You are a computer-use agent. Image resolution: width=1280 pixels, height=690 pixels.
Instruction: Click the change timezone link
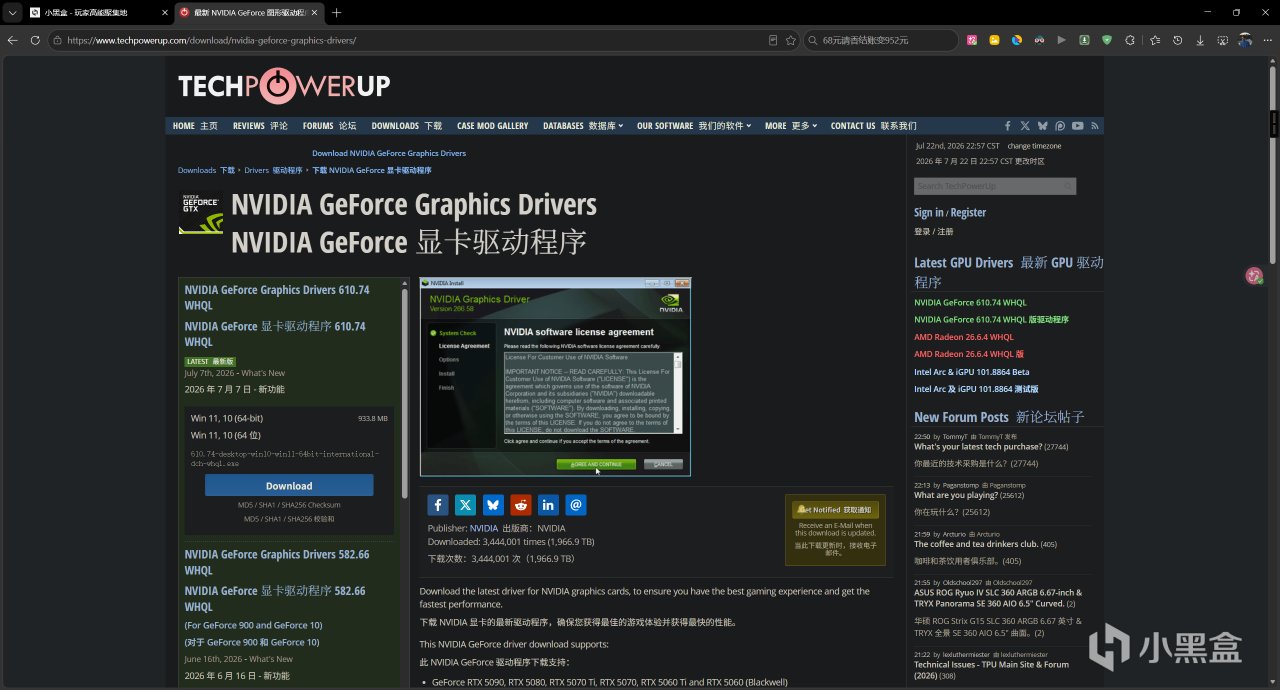click(x=1034, y=146)
